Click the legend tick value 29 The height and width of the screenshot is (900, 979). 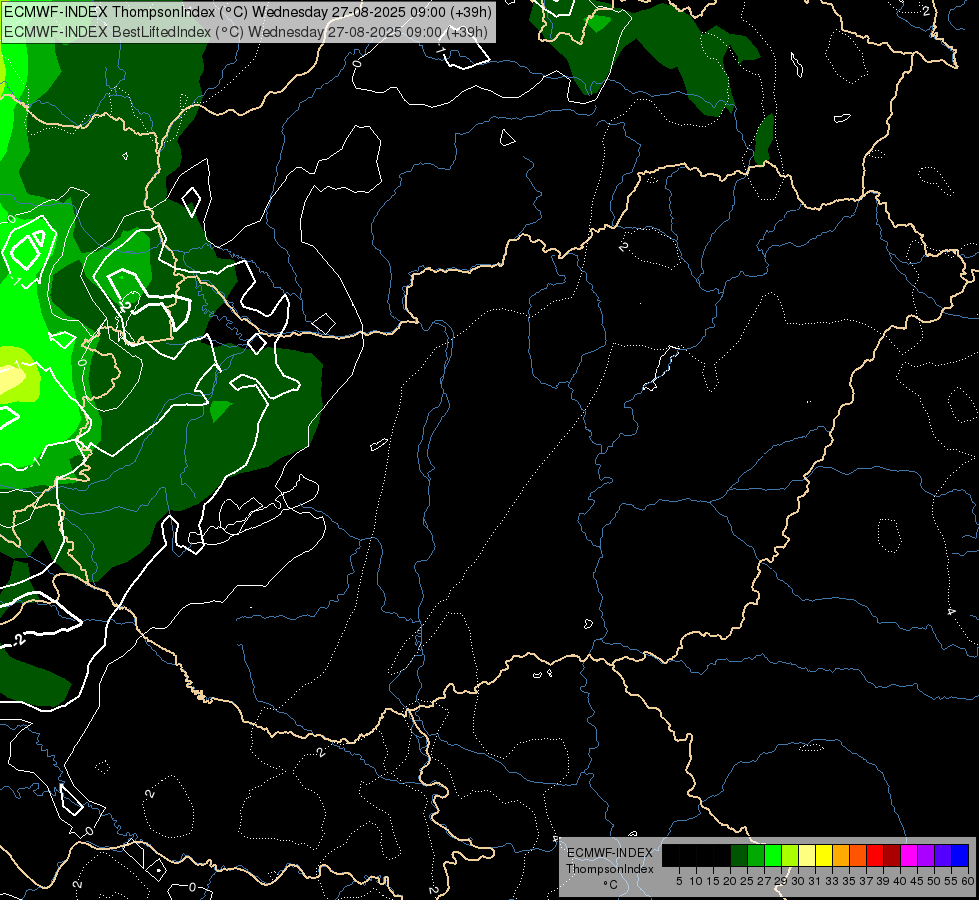tap(781, 881)
